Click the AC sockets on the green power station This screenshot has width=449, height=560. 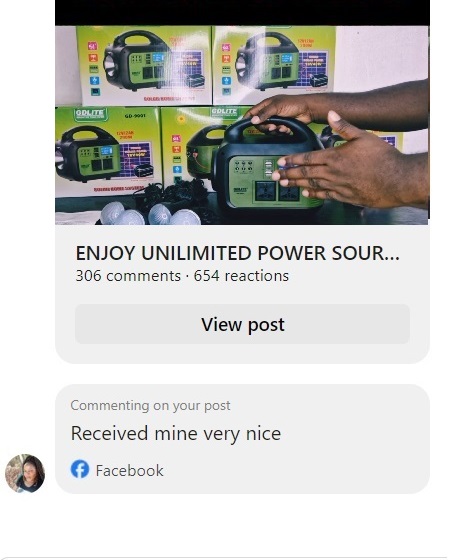(x=277, y=190)
